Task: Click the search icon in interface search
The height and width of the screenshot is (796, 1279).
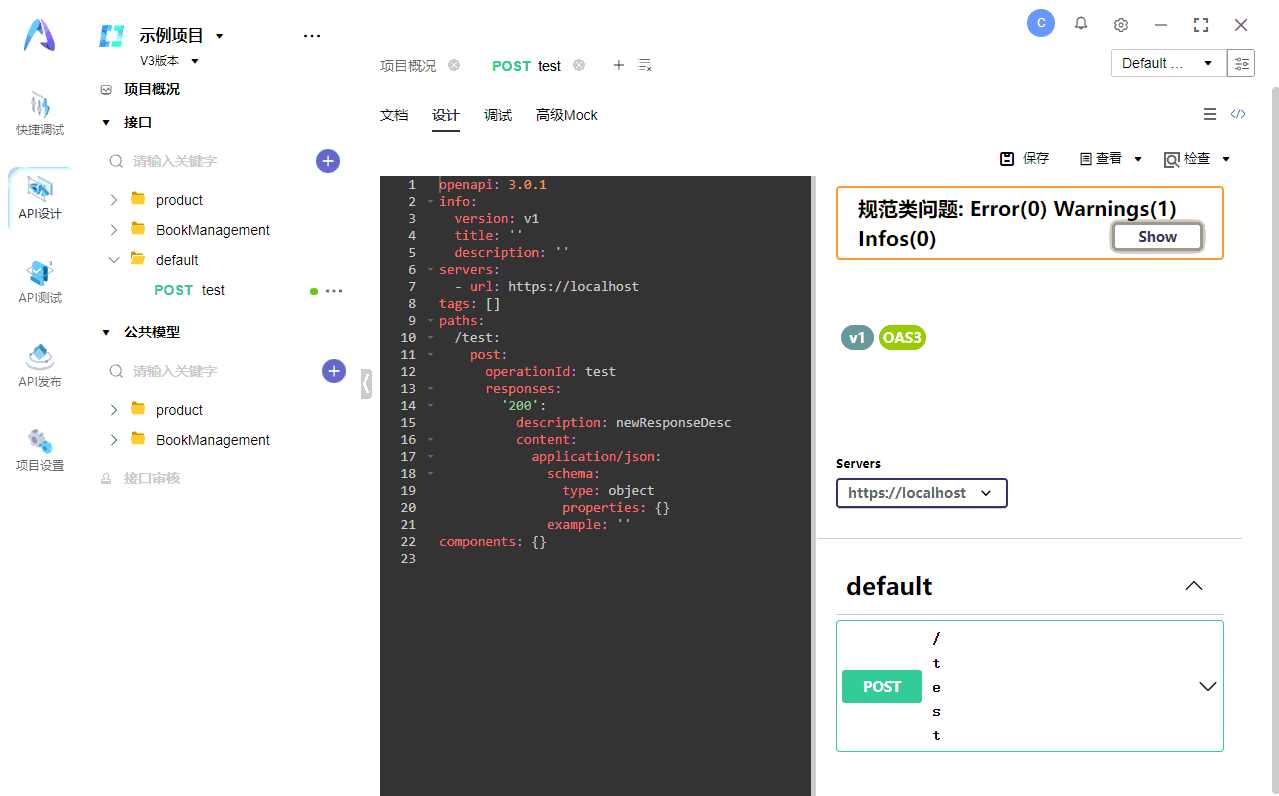Action: tap(117, 161)
